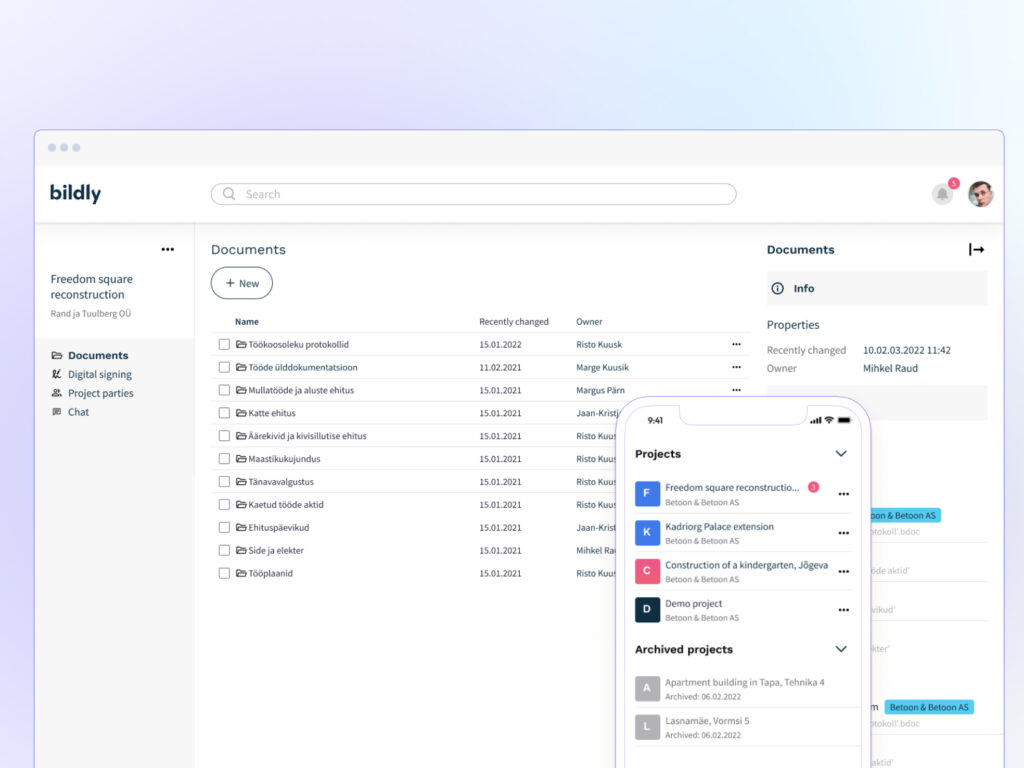Open Chat using its speech bubble icon

[x=57, y=412]
